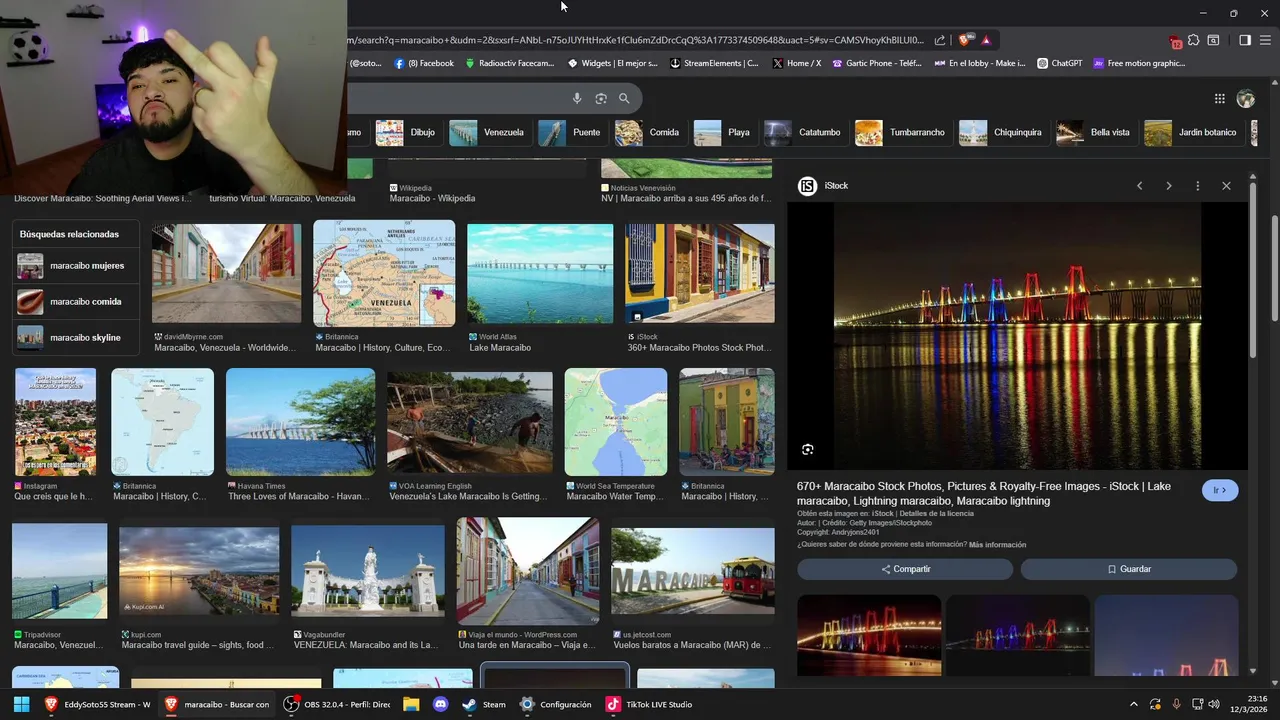Open Brave Rewards triangle icon

[x=986, y=40]
